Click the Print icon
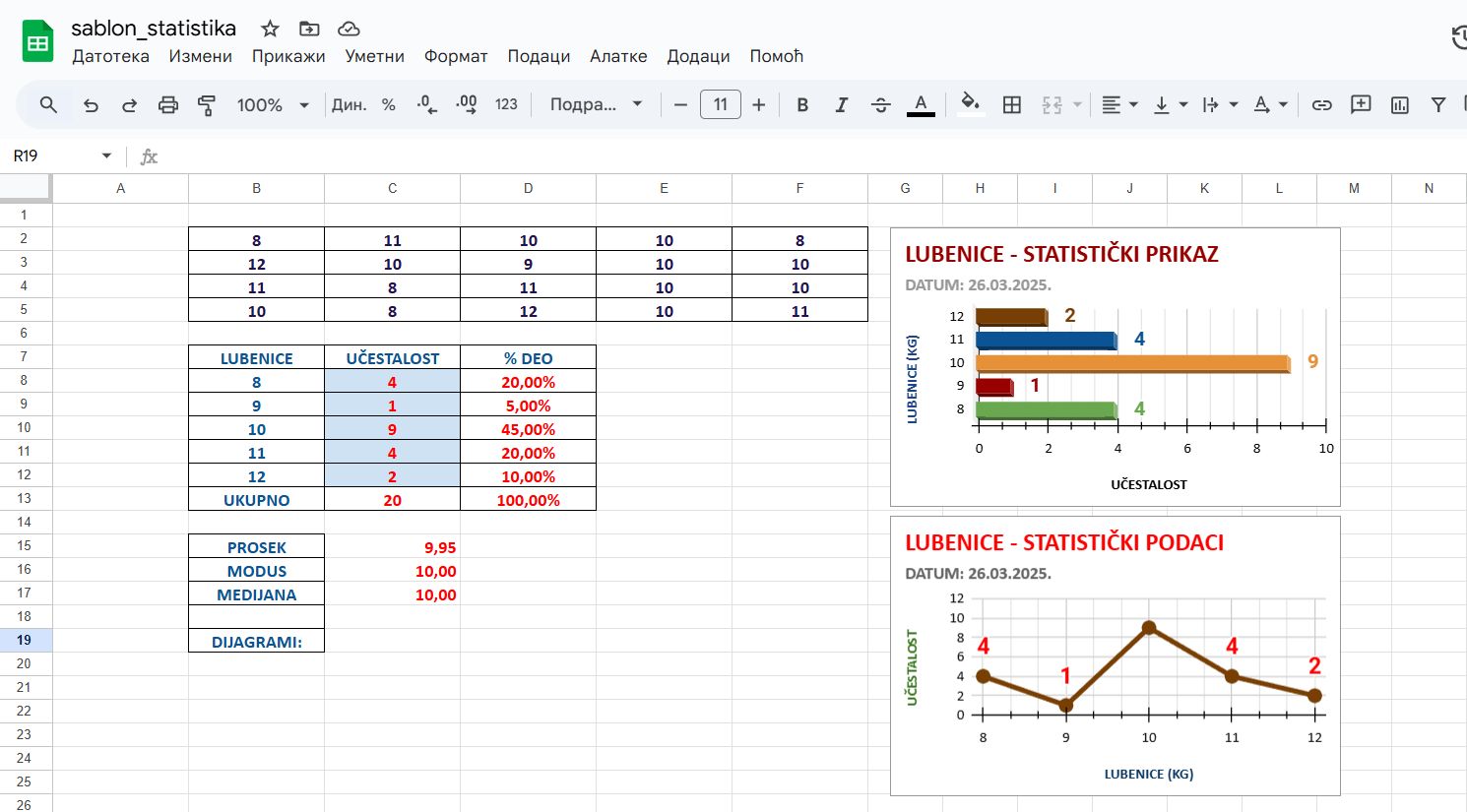Screen dimensions: 1467x812 point(168,105)
